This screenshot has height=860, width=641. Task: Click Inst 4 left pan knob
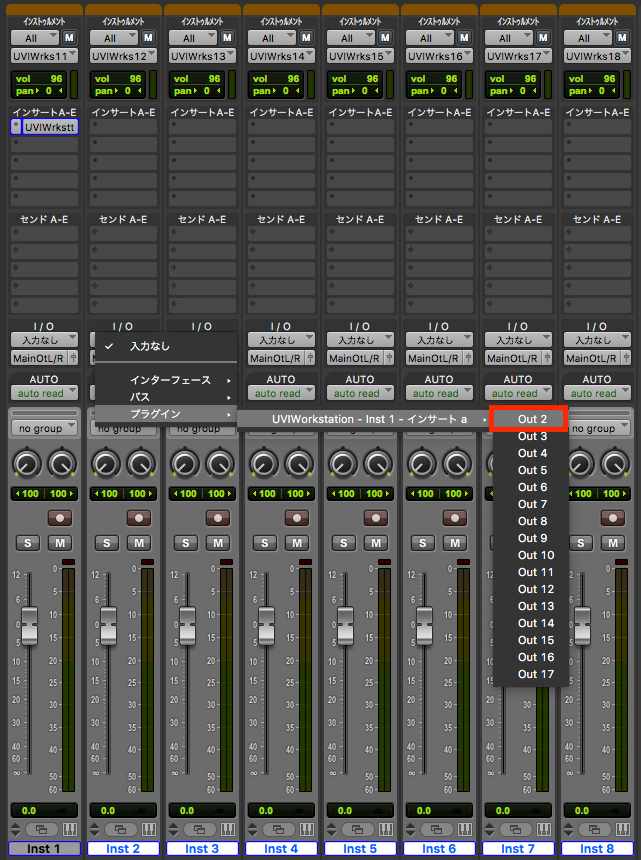pos(264,463)
